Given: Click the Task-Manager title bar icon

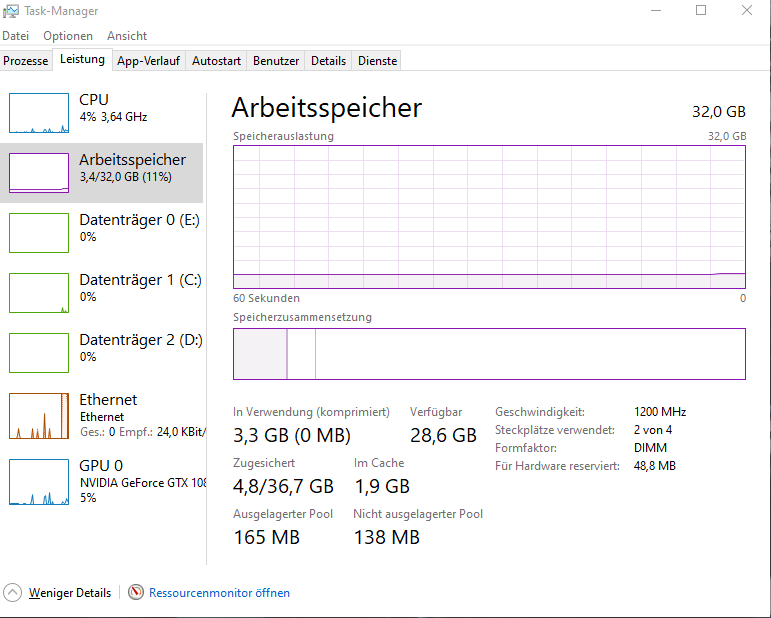Looking at the screenshot, I should click(12, 11).
